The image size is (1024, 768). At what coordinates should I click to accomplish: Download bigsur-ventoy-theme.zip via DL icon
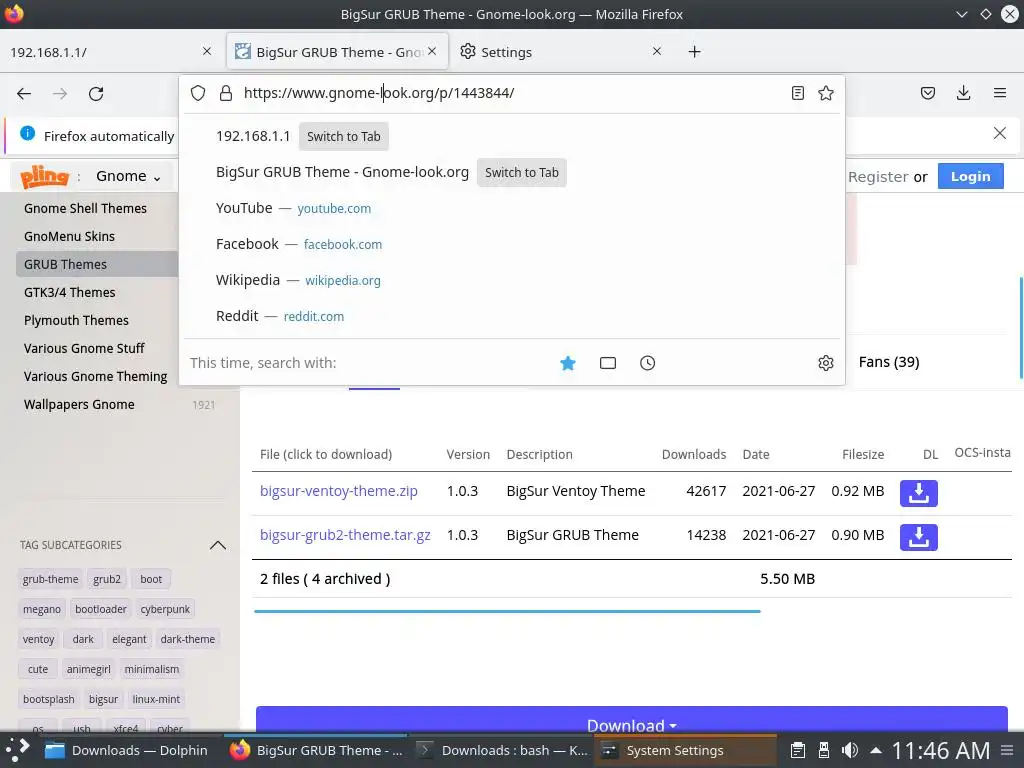(x=918, y=493)
